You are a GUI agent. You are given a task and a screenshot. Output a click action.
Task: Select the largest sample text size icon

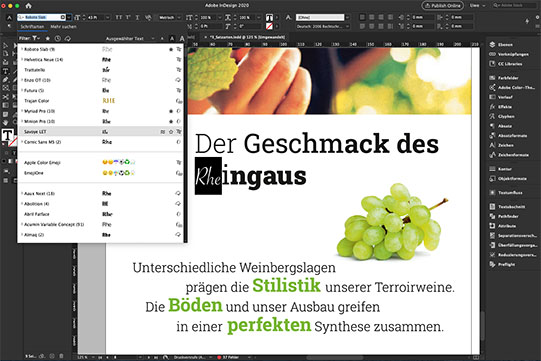tap(182, 39)
